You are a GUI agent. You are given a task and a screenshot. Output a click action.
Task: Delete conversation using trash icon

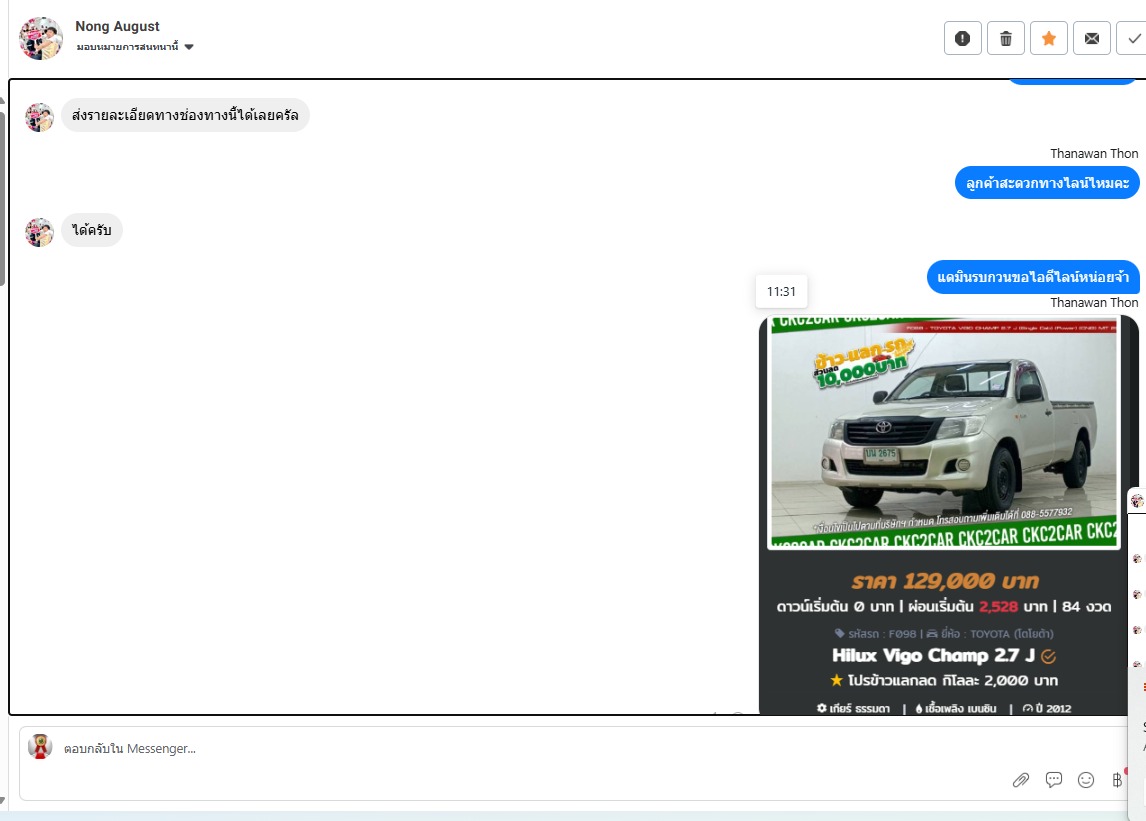coord(1006,38)
